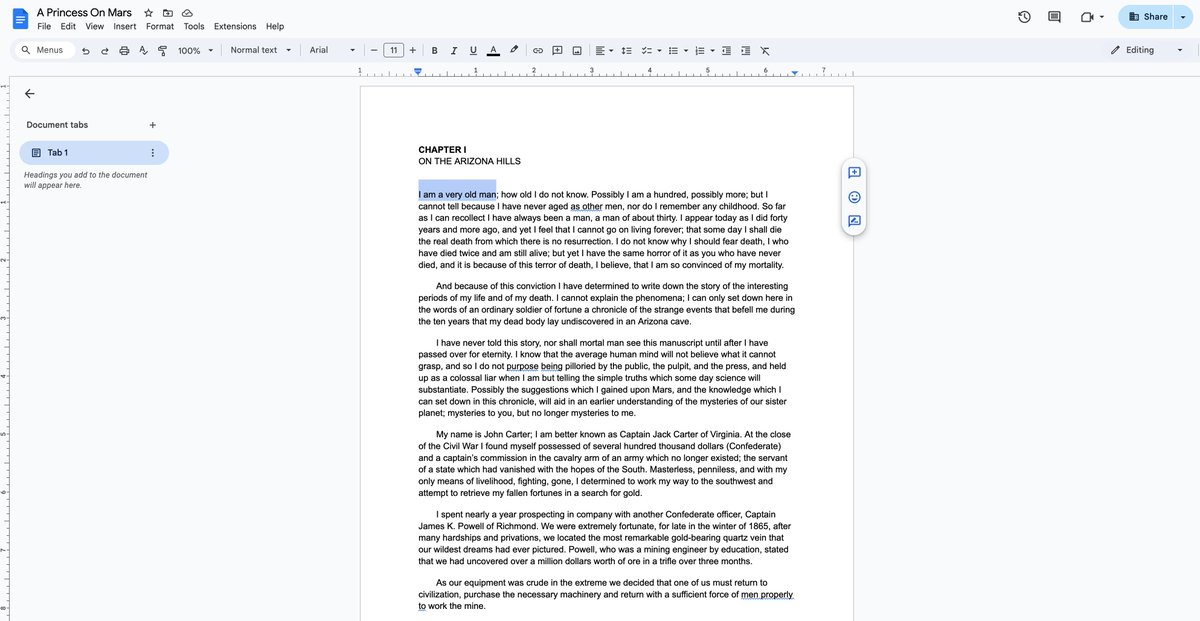Add an emoji reaction
This screenshot has width=1200, height=621.
[x=854, y=197]
